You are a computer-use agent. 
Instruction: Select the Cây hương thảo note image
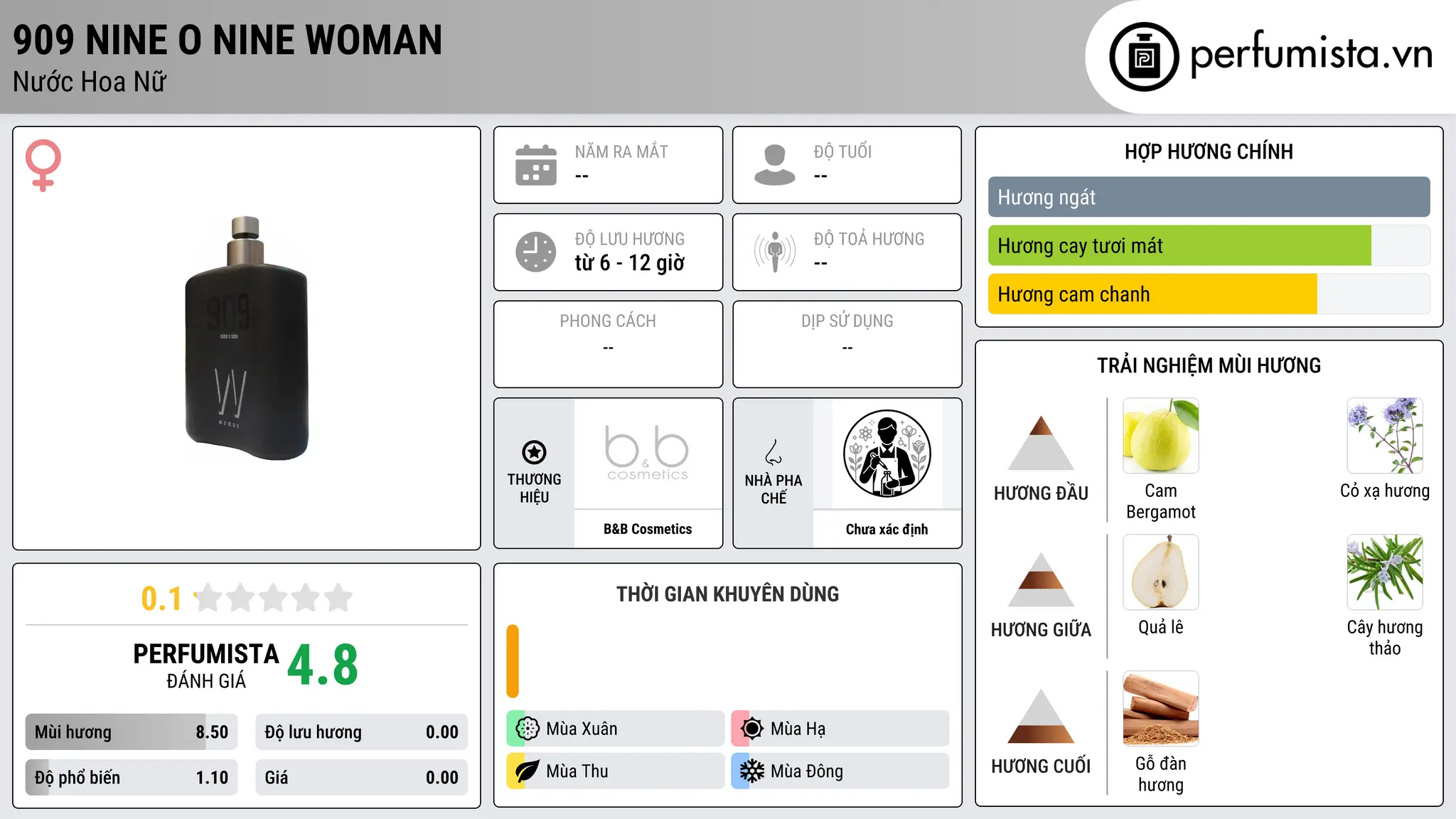point(1385,572)
